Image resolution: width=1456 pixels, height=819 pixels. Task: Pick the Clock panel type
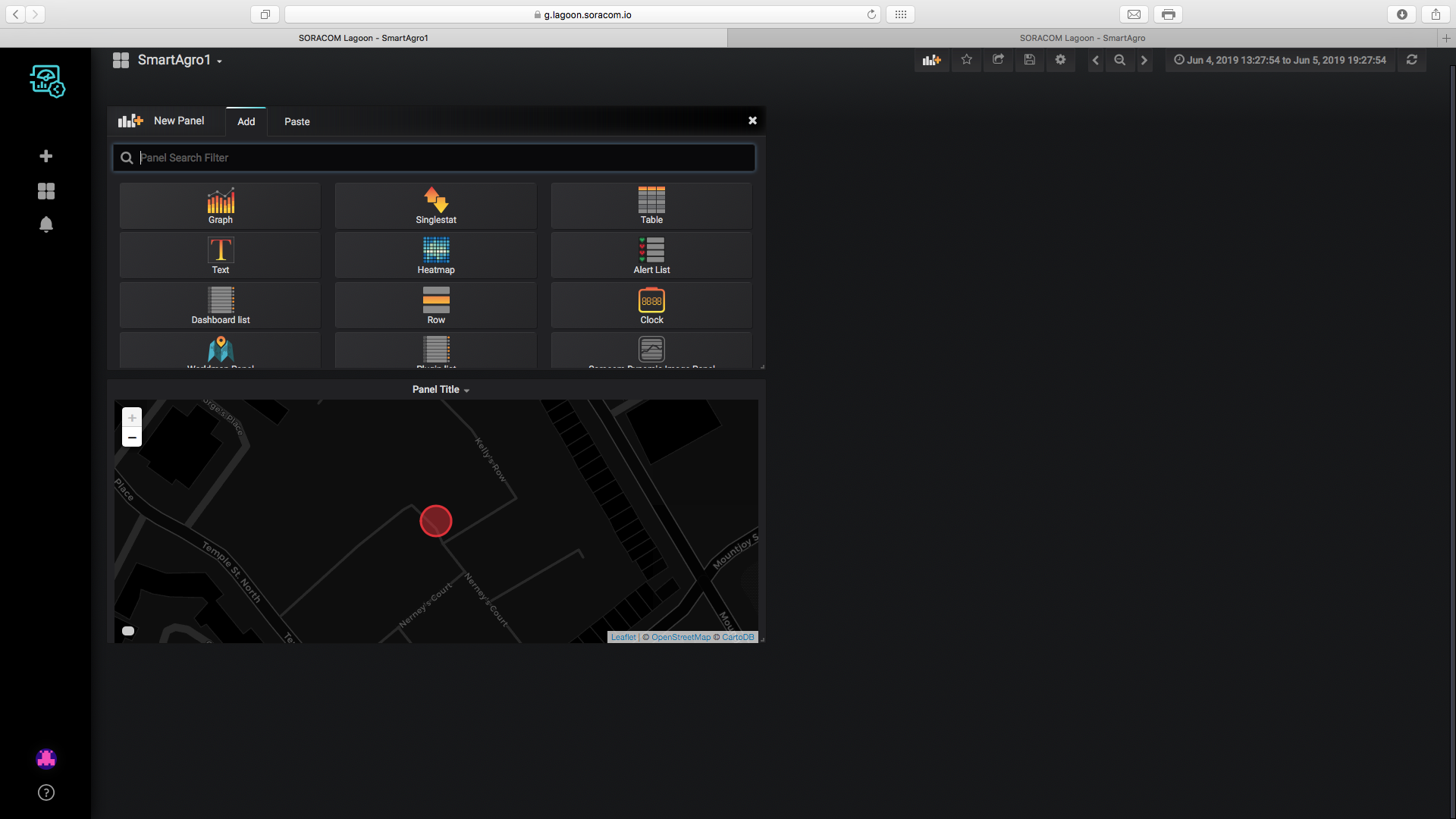point(651,306)
